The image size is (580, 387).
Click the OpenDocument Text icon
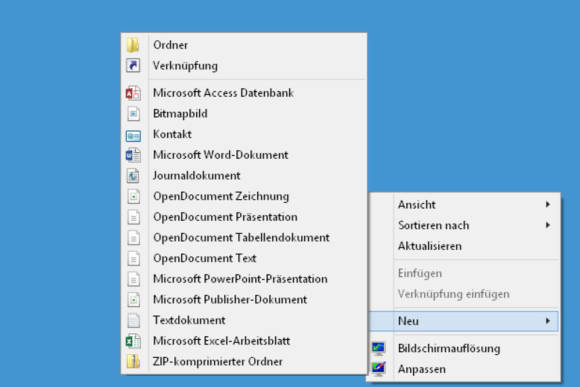[134, 259]
